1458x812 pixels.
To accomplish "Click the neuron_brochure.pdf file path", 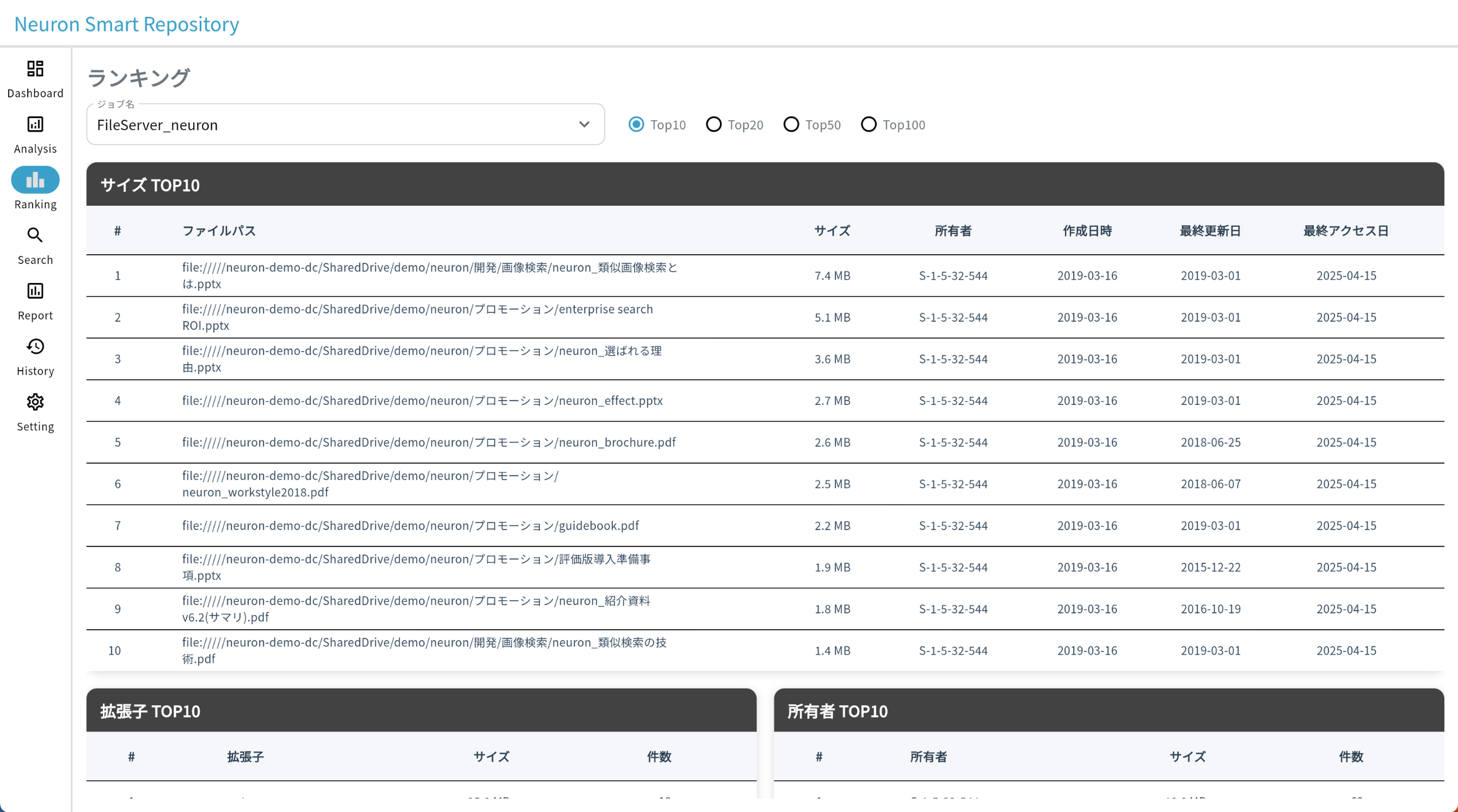I will [x=429, y=442].
